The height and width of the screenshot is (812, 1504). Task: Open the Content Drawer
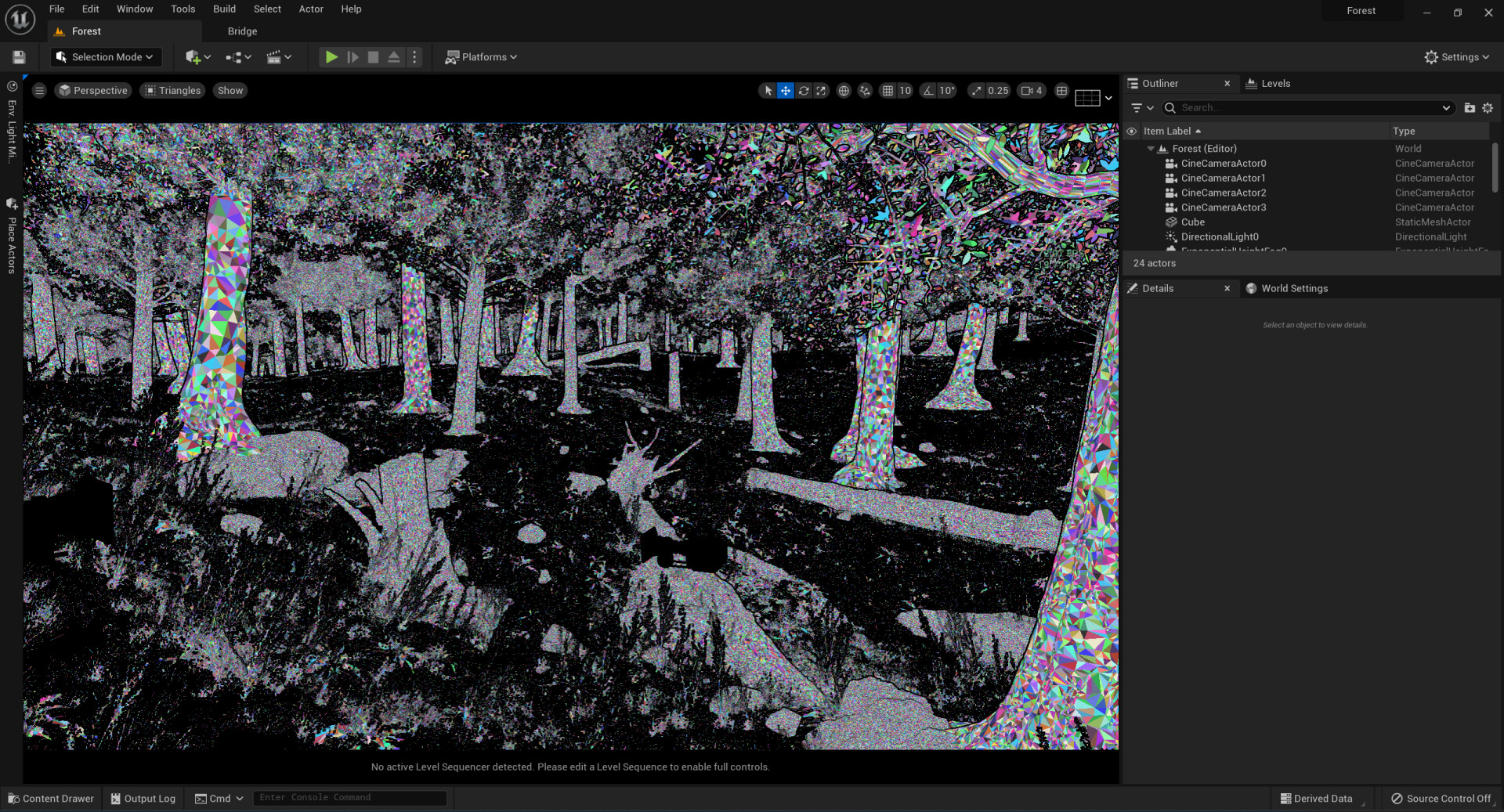(51, 799)
